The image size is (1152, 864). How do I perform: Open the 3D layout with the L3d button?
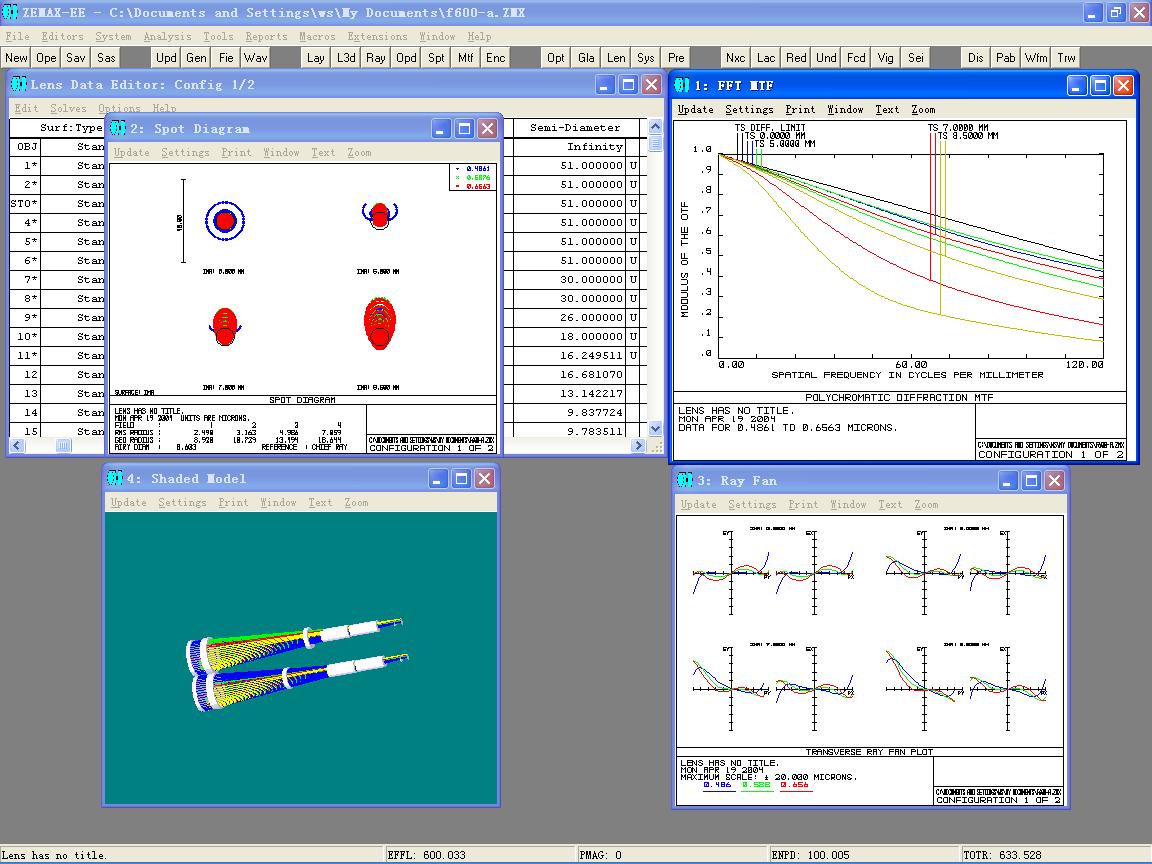click(x=346, y=58)
